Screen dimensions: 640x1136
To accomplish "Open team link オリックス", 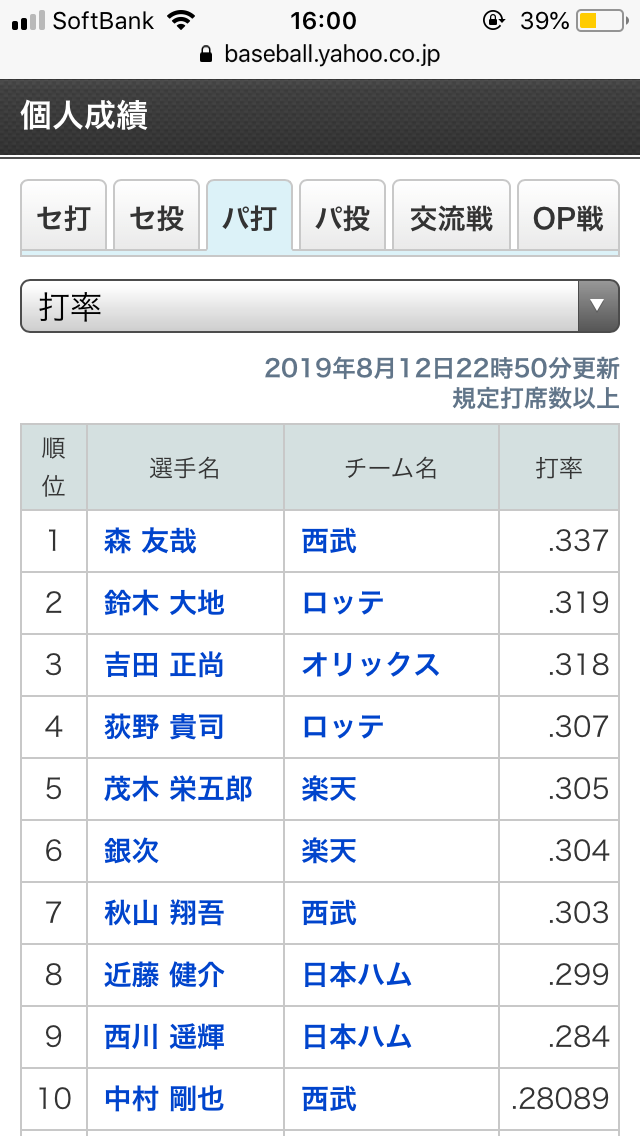I will (x=371, y=664).
